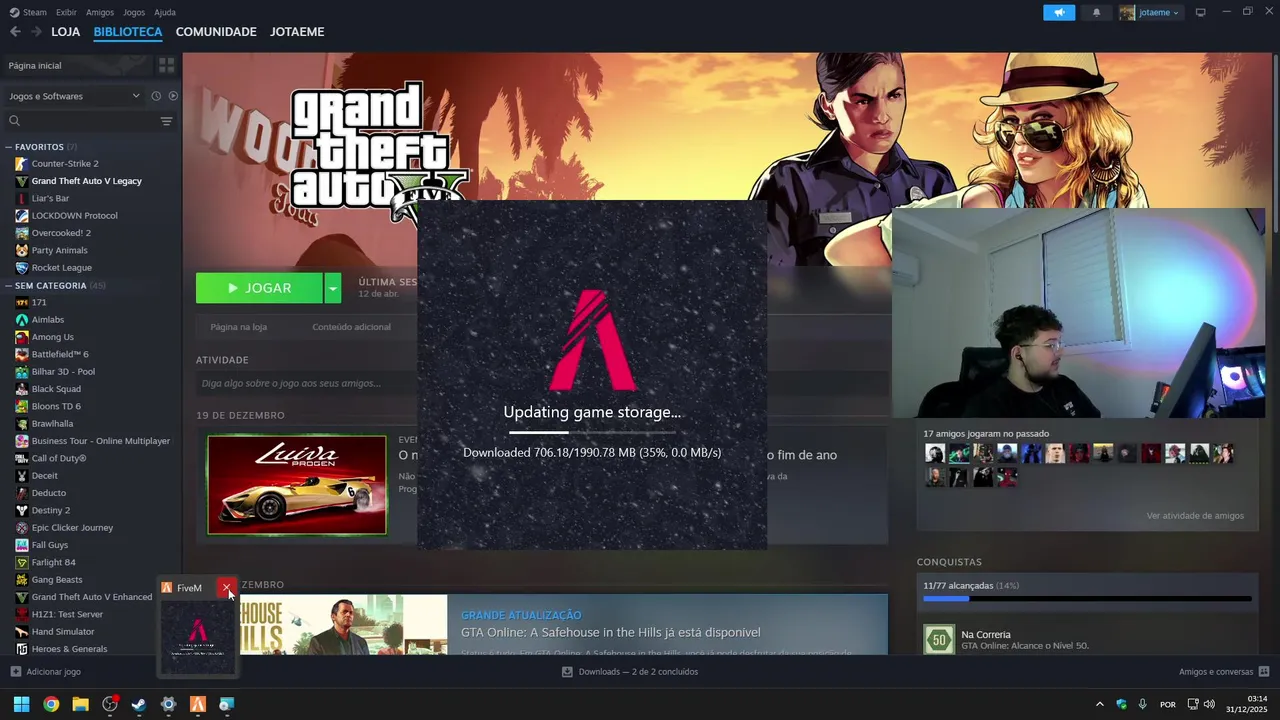Open the JOGAR button dropdown arrow

(x=333, y=288)
